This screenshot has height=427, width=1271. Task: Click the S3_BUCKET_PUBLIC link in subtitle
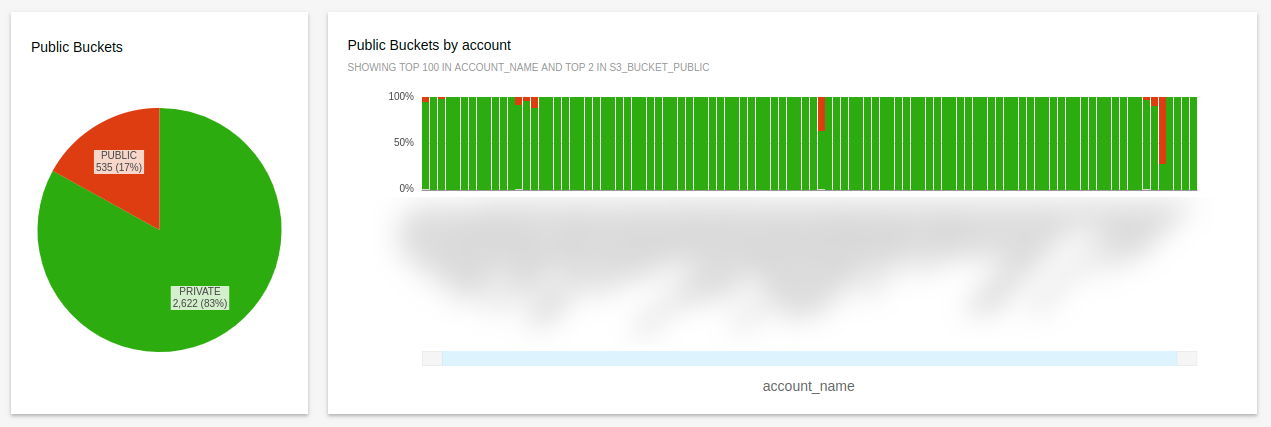(x=664, y=67)
